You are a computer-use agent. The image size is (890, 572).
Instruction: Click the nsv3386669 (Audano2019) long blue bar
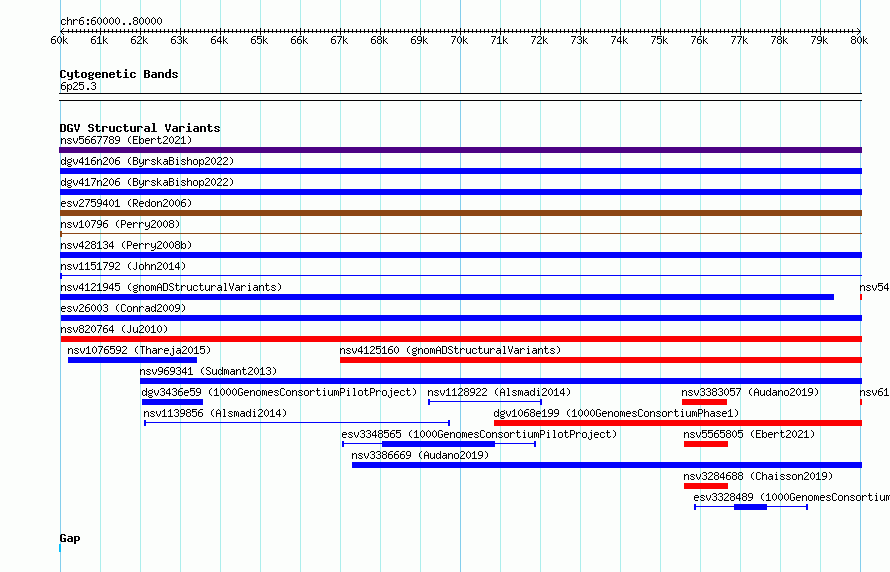[607, 465]
